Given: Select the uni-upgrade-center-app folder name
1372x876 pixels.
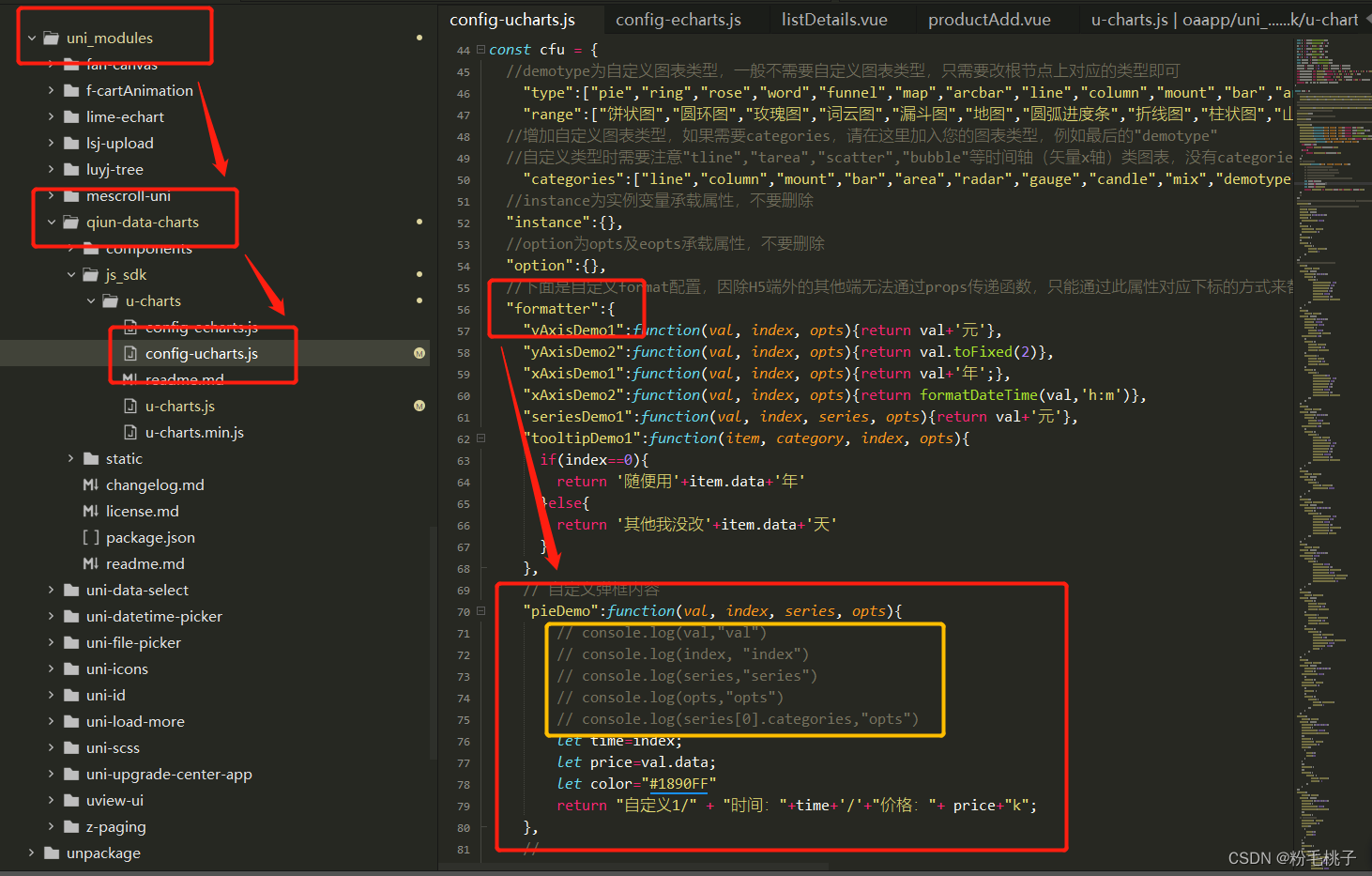Looking at the screenshot, I should (169, 775).
